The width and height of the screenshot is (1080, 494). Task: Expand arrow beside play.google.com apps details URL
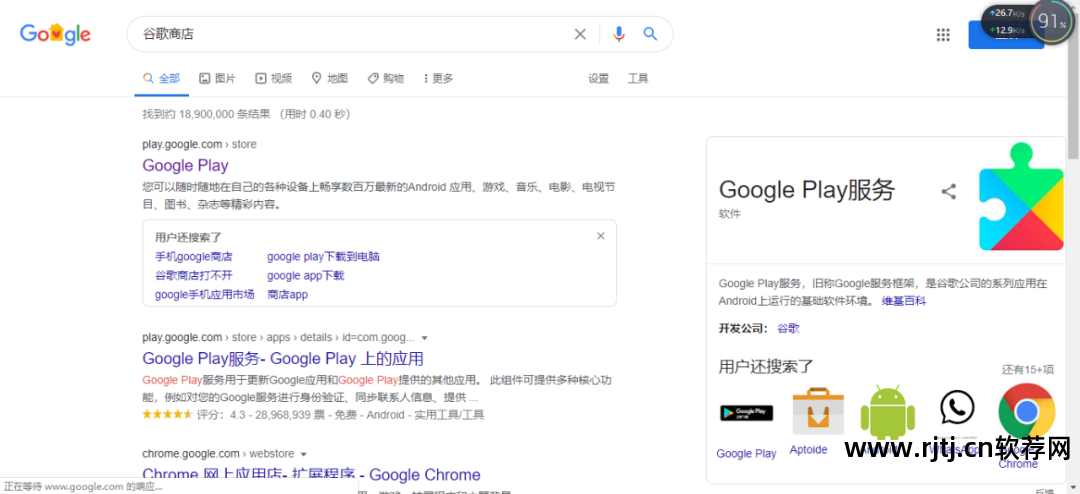tap(424, 338)
